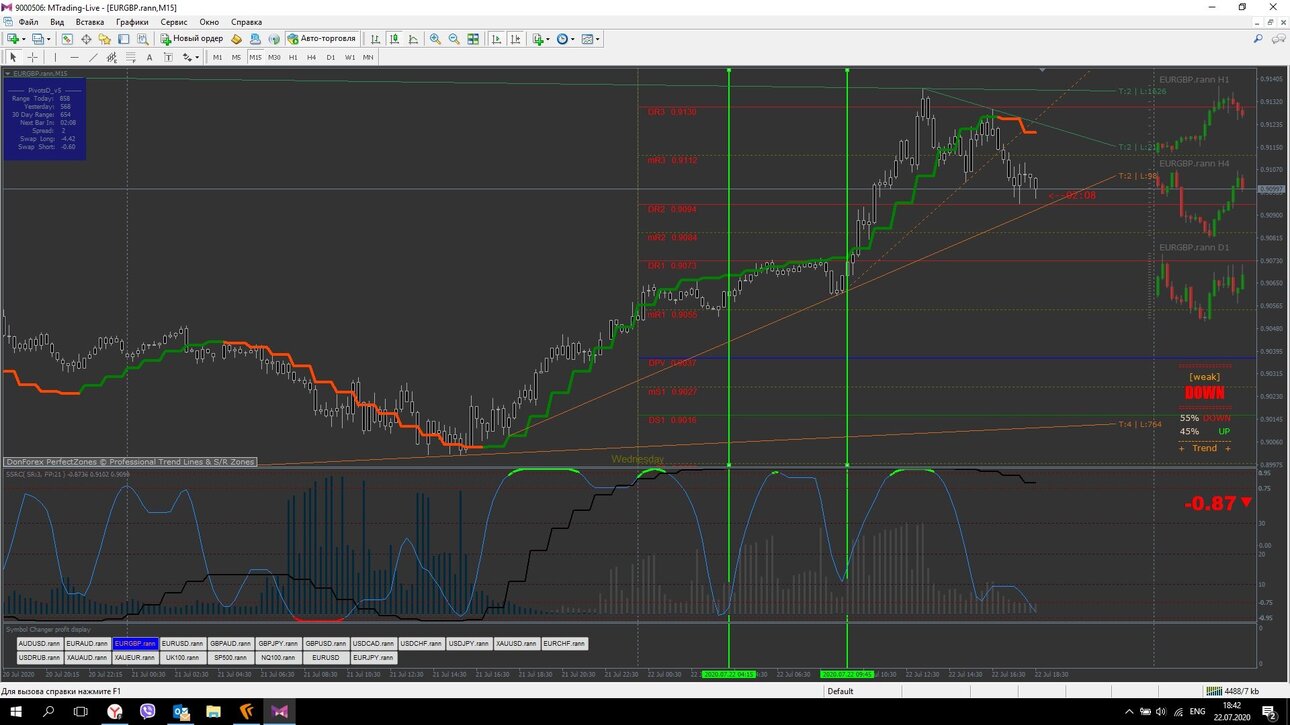The width and height of the screenshot is (1290, 725).
Task: Open the Market Watch window icon
Action: (x=67, y=39)
